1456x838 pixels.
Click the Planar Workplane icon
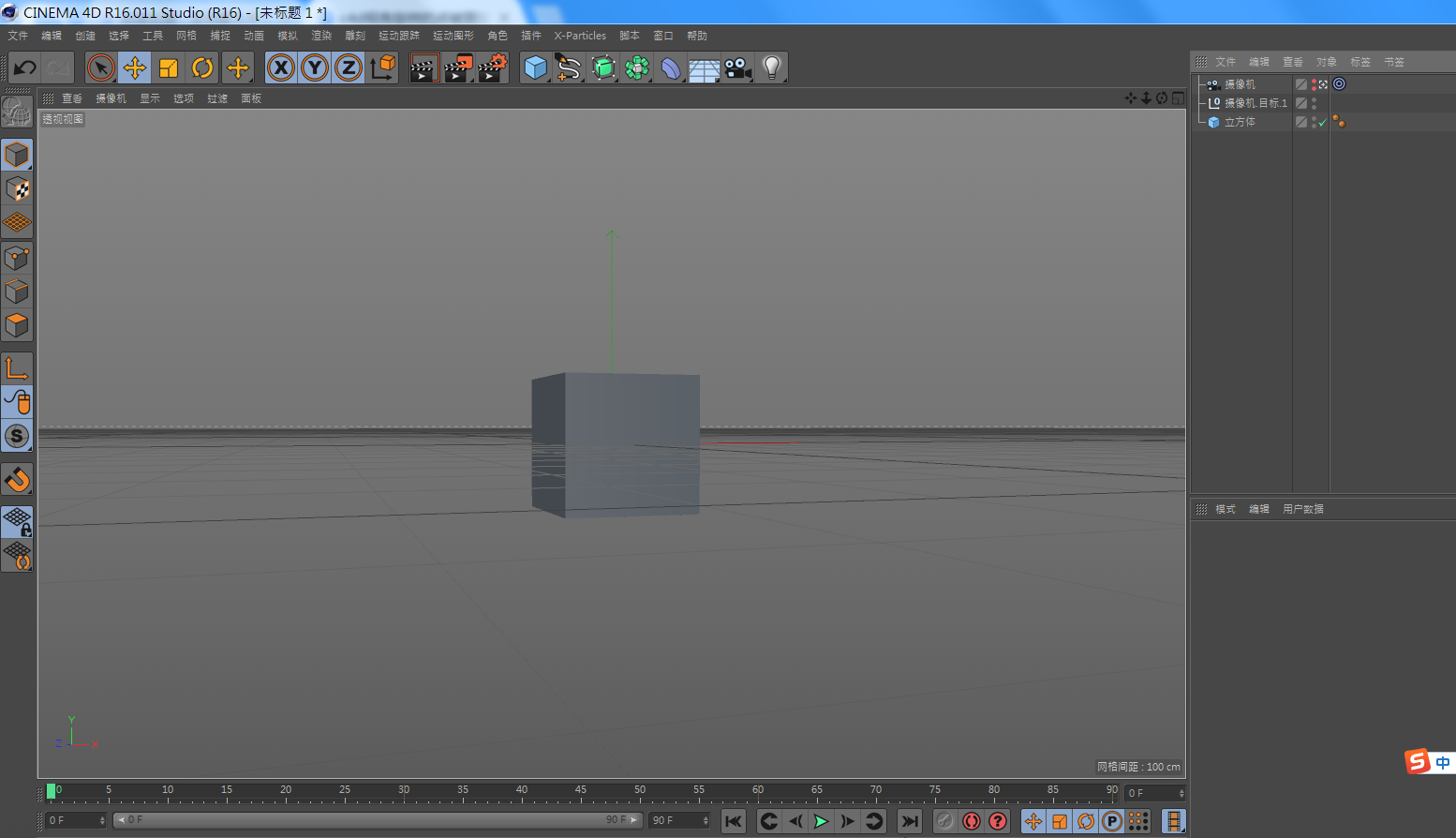click(x=17, y=556)
